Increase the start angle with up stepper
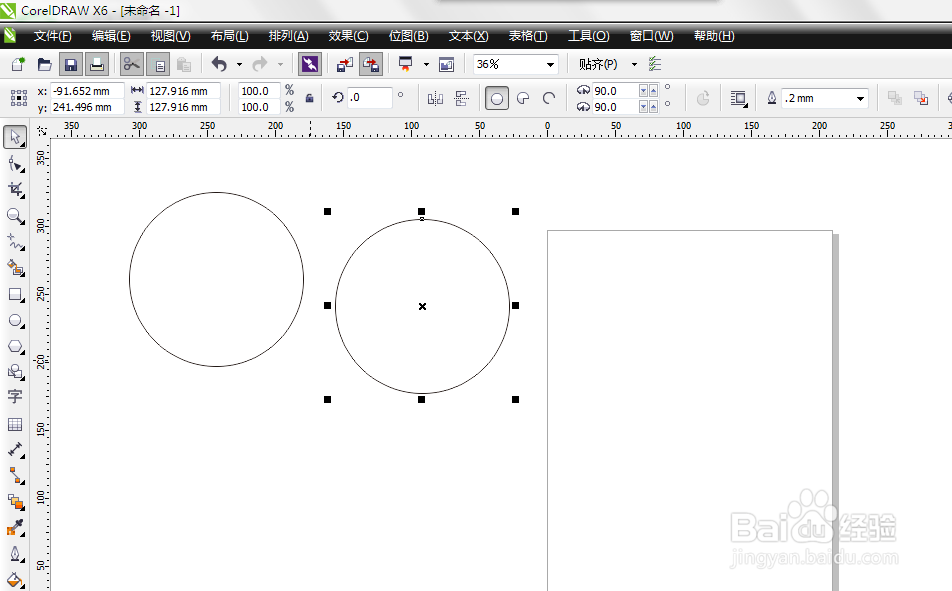Screen dimensions: 952x591 coord(653,91)
